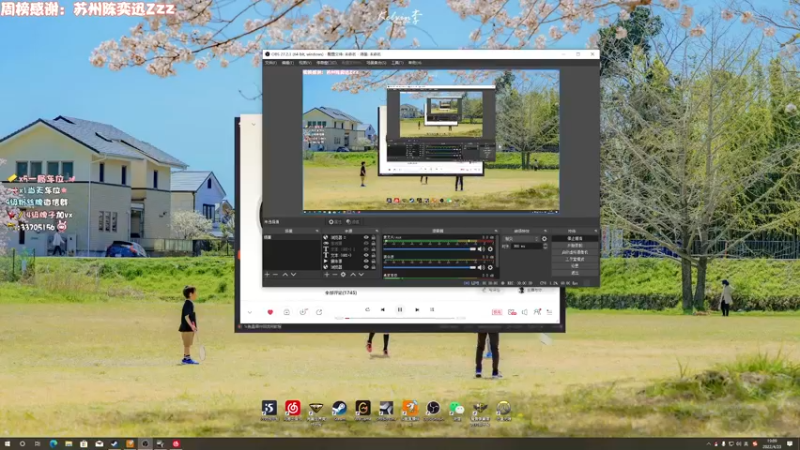Add a new scene in OBS
Viewport: 800px width, 450px height.
click(267, 274)
